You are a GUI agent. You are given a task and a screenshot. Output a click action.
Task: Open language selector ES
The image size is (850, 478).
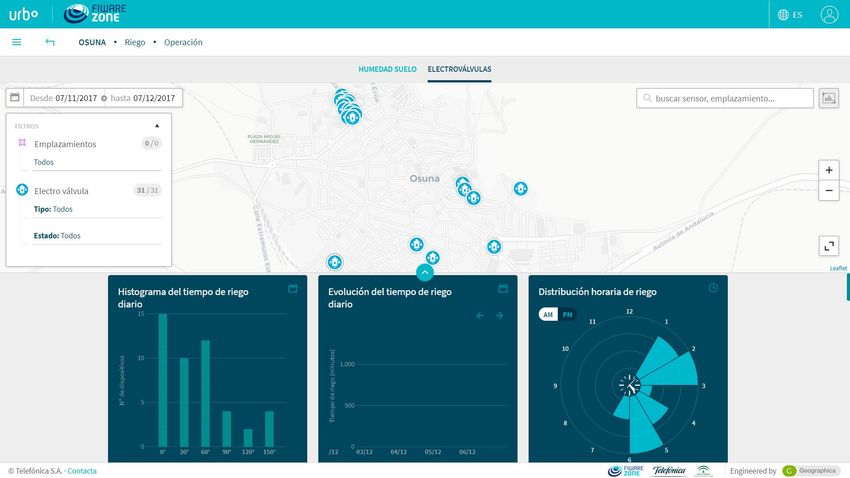tap(790, 15)
